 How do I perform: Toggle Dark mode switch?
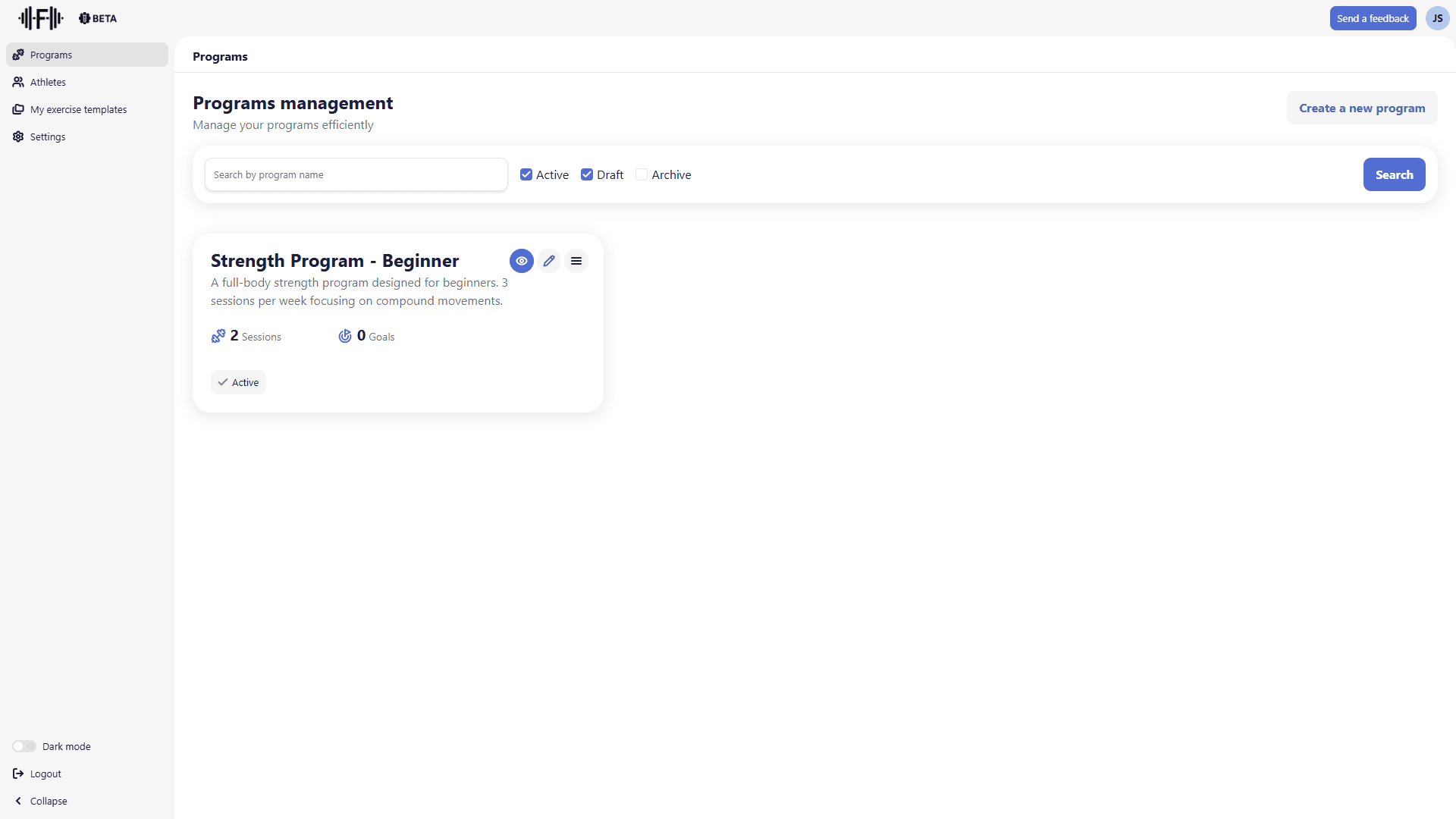pyautogui.click(x=24, y=746)
